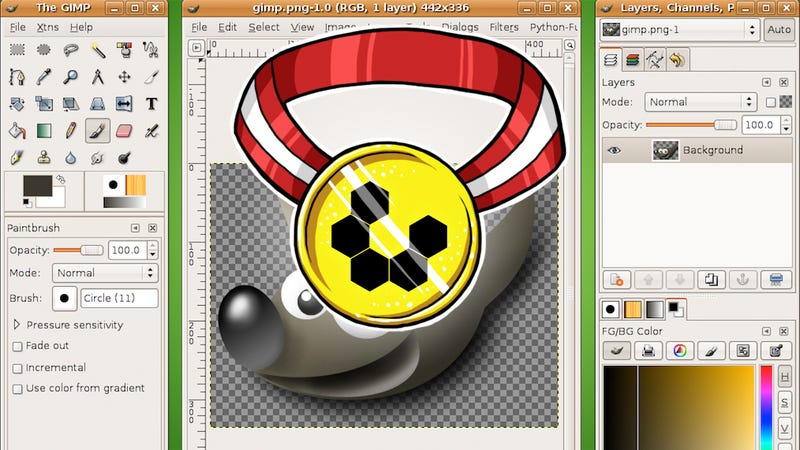The height and width of the screenshot is (450, 800).
Task: Select the Rectangle Select tool
Action: 17,49
